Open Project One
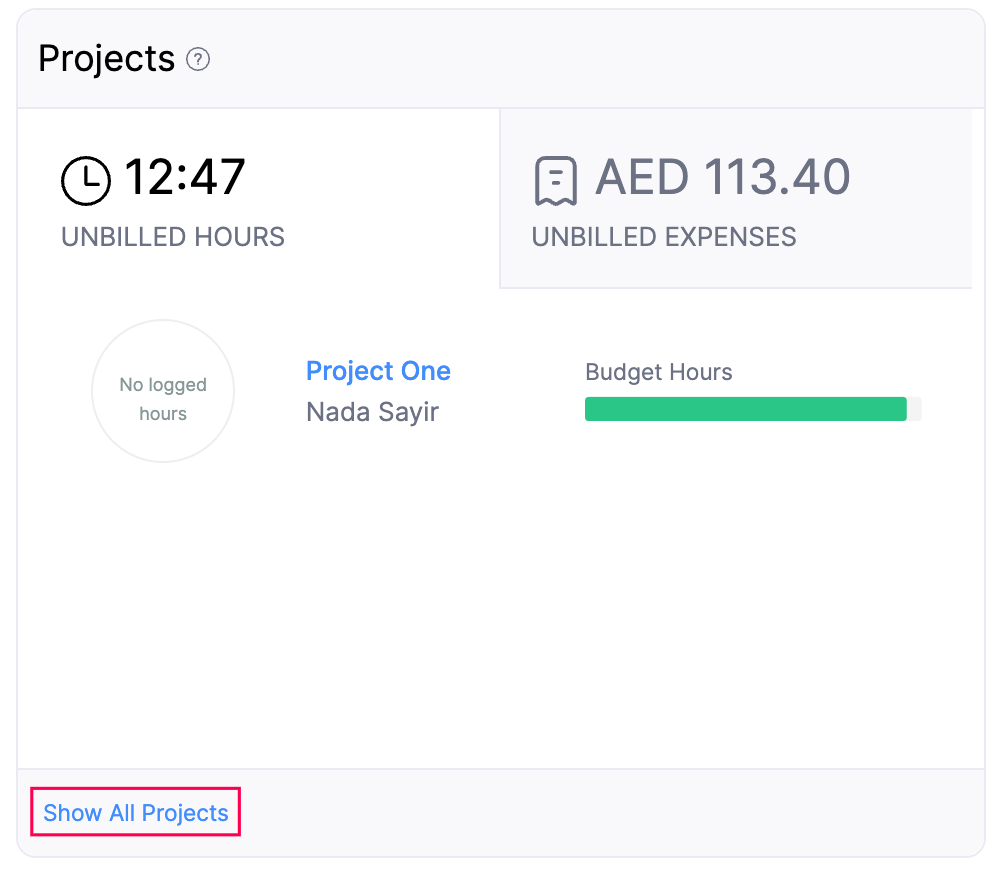This screenshot has height=872, width=996. tap(378, 371)
